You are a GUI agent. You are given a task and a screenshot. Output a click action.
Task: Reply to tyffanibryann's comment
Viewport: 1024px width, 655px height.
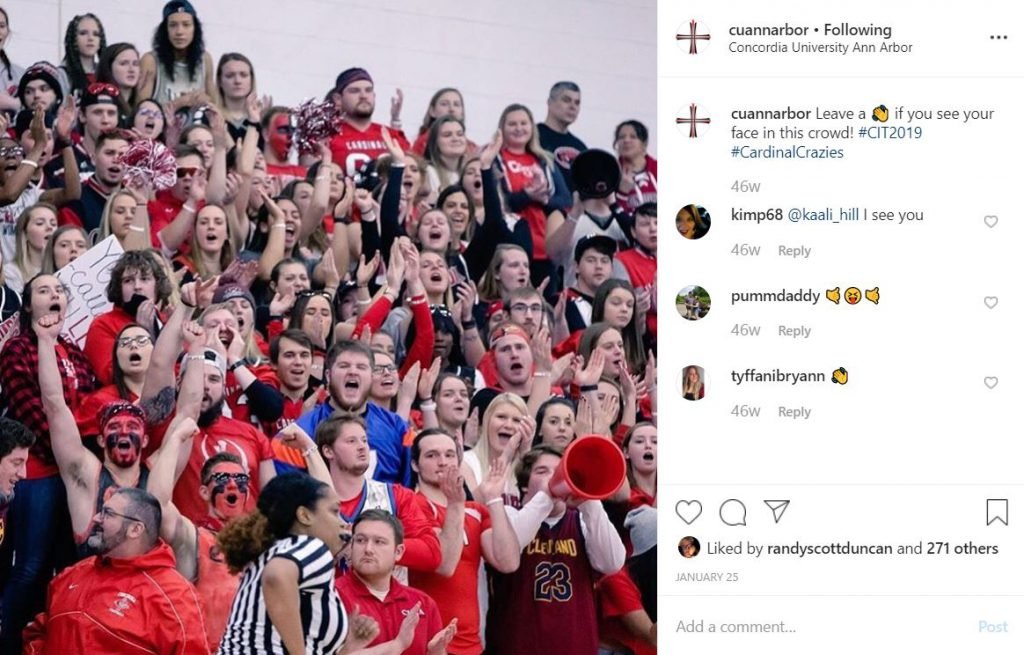pyautogui.click(x=794, y=412)
